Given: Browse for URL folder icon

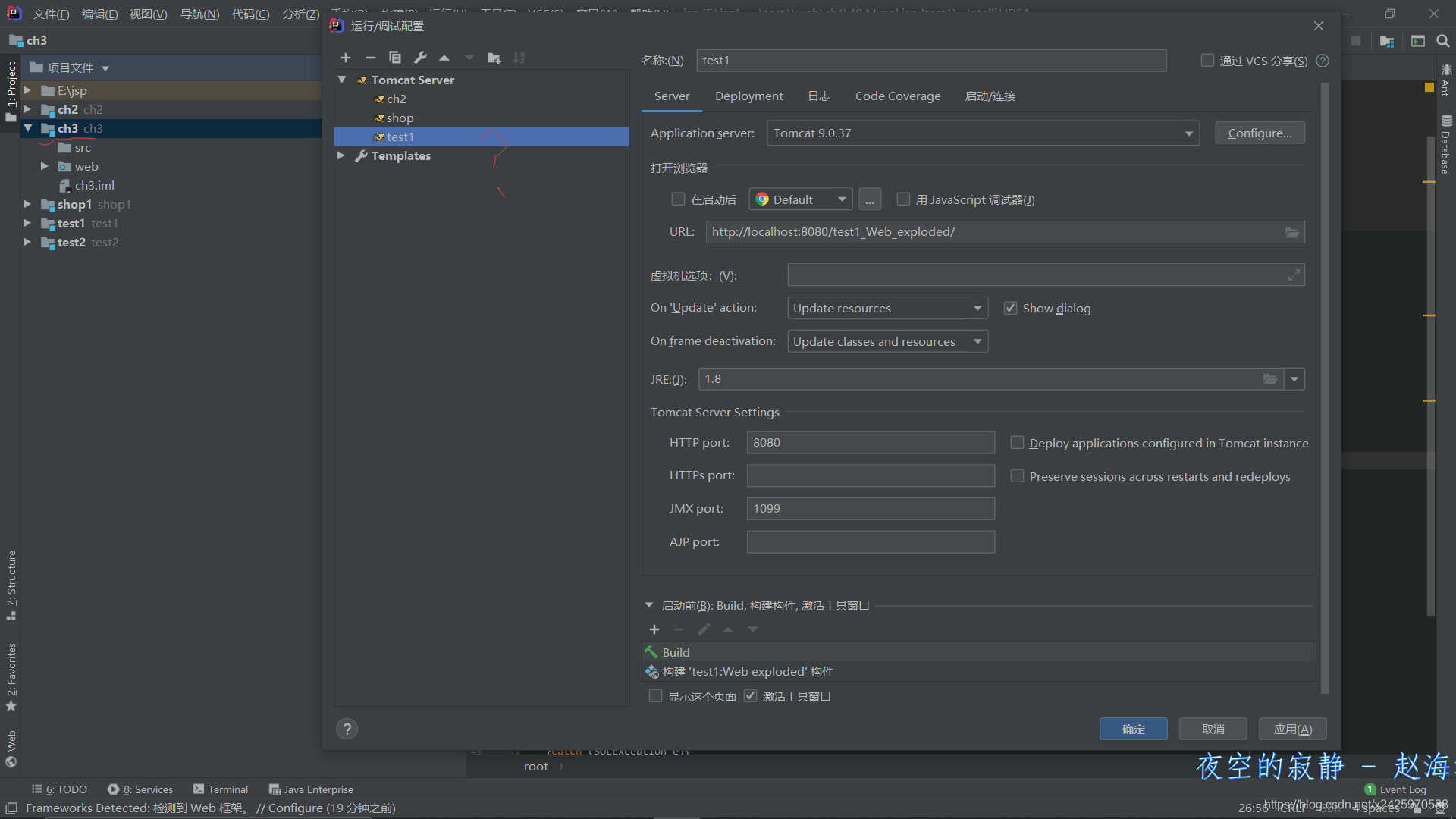Looking at the screenshot, I should tap(1292, 232).
